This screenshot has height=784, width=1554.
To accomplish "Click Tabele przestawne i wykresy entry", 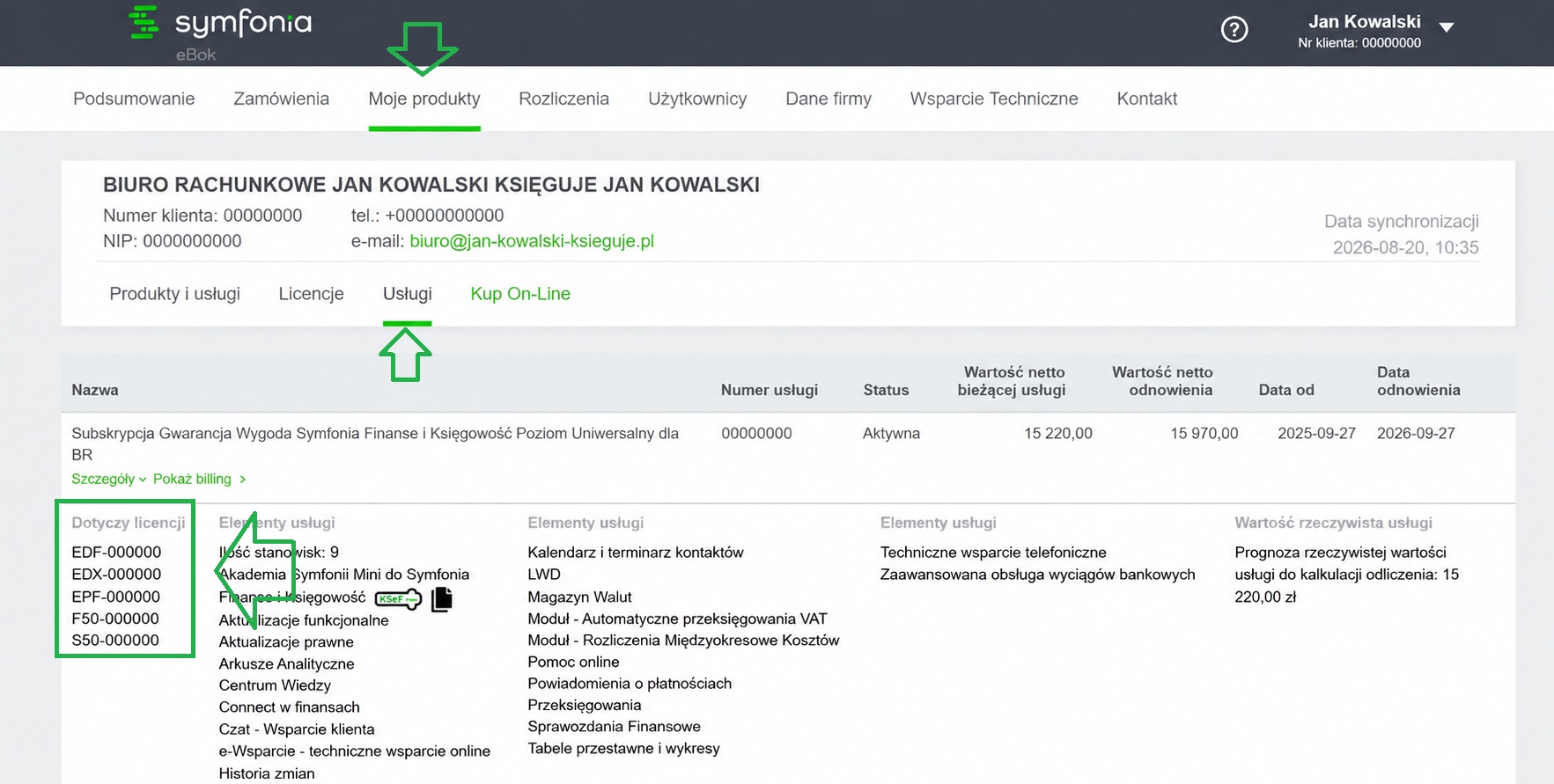I will click(x=623, y=749).
